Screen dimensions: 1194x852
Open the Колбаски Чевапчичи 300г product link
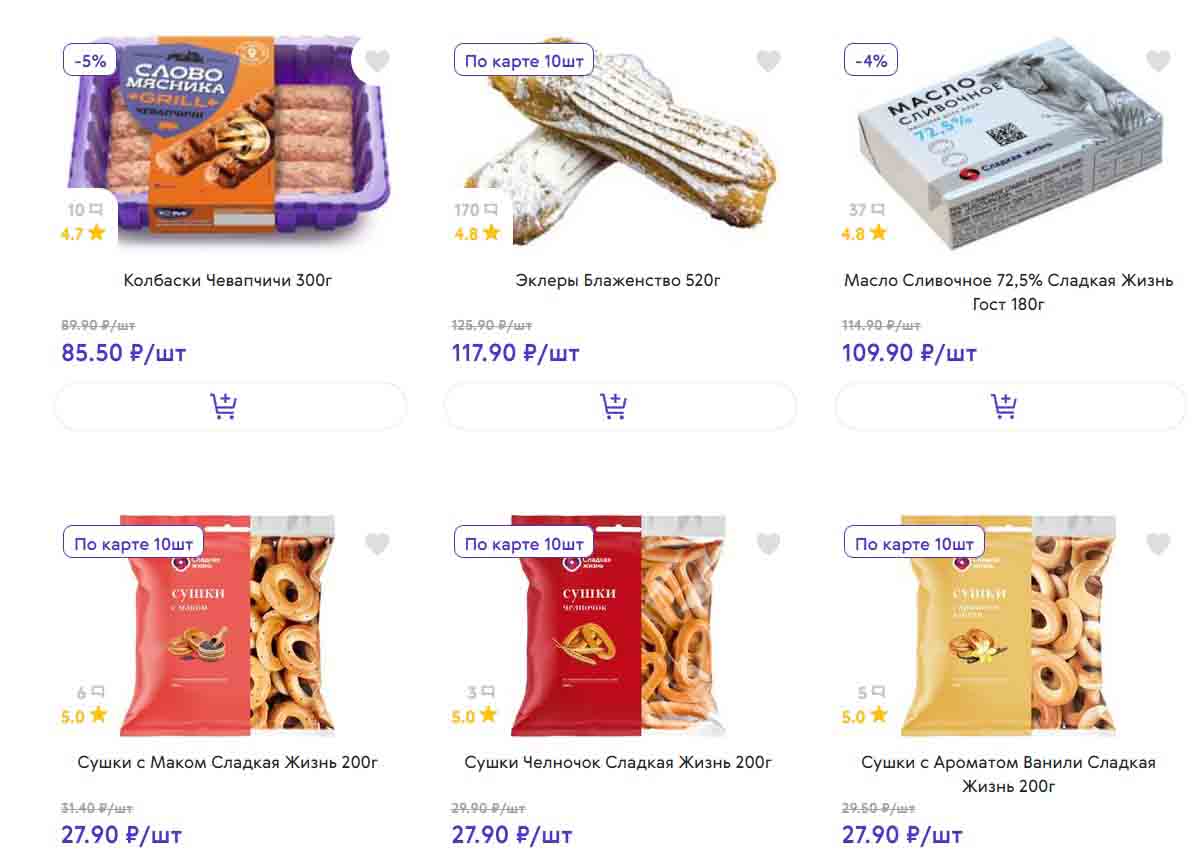coord(228,280)
